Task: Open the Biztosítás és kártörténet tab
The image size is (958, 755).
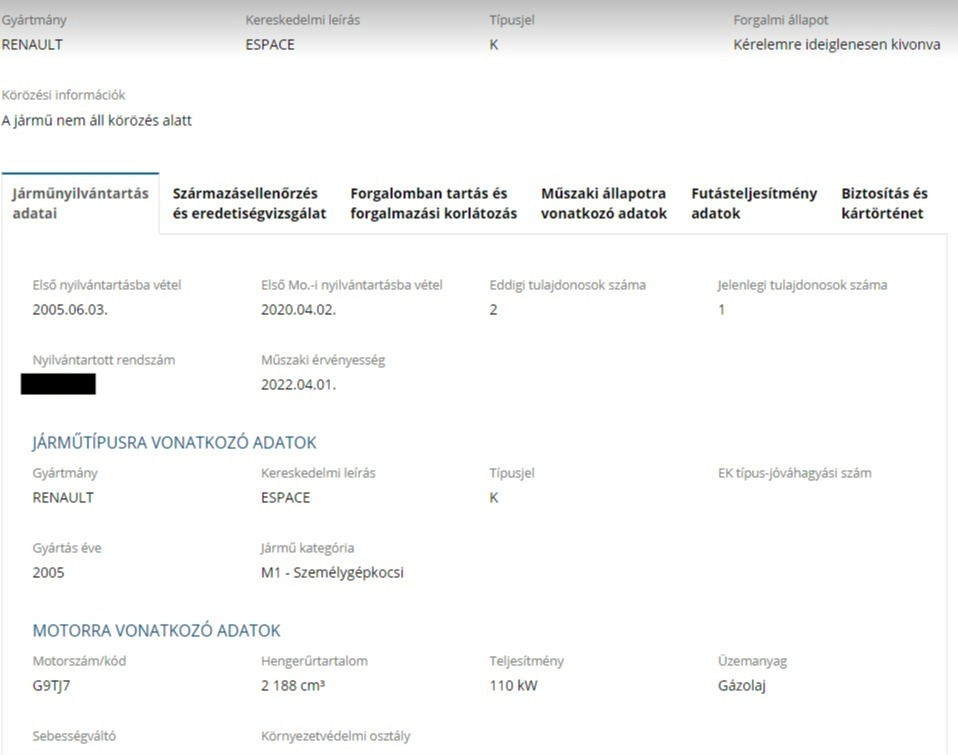Action: point(884,203)
